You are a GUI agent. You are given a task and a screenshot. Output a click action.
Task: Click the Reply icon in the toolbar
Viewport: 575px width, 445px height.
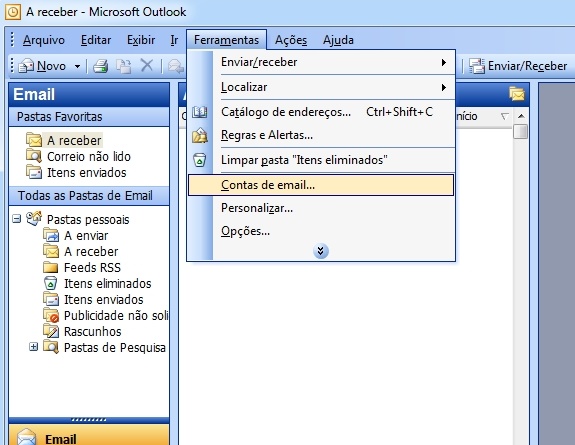pyautogui.click(x=176, y=66)
